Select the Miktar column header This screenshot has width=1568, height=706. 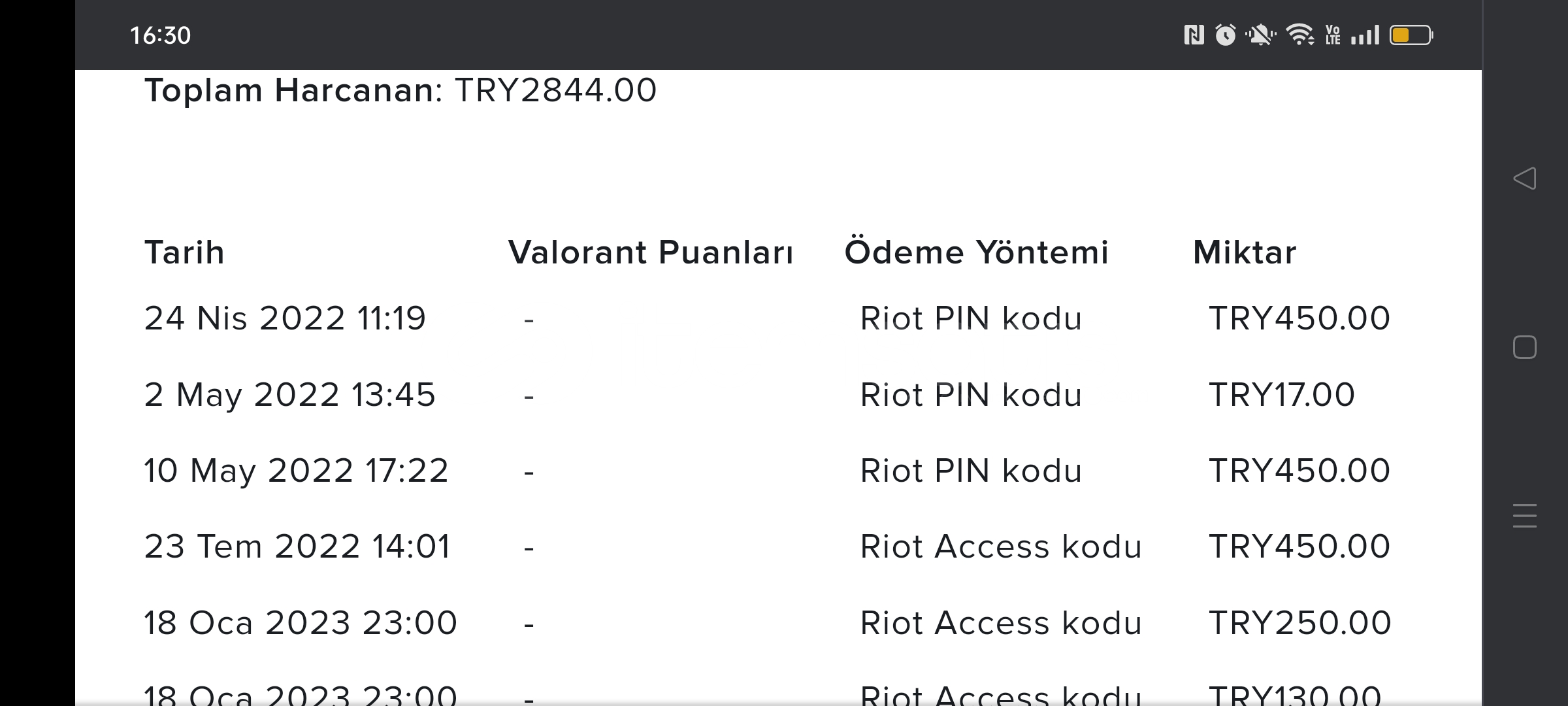coord(1245,252)
